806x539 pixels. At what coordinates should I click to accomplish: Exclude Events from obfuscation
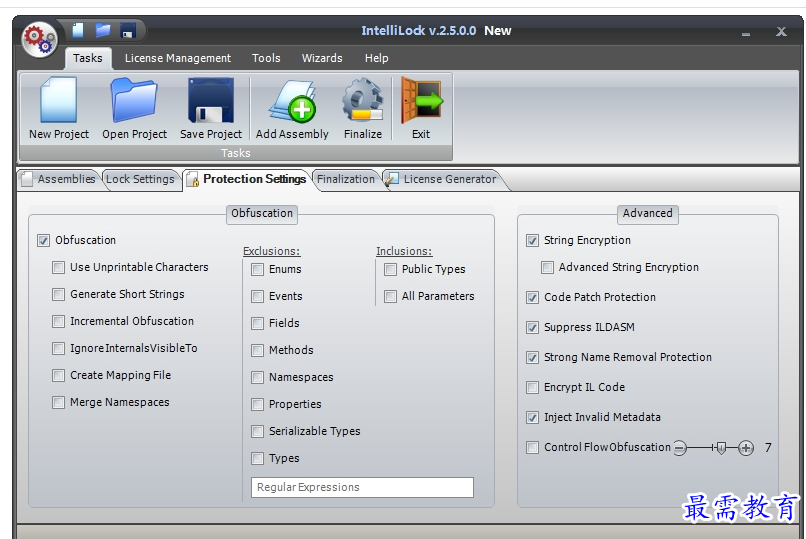coord(258,296)
